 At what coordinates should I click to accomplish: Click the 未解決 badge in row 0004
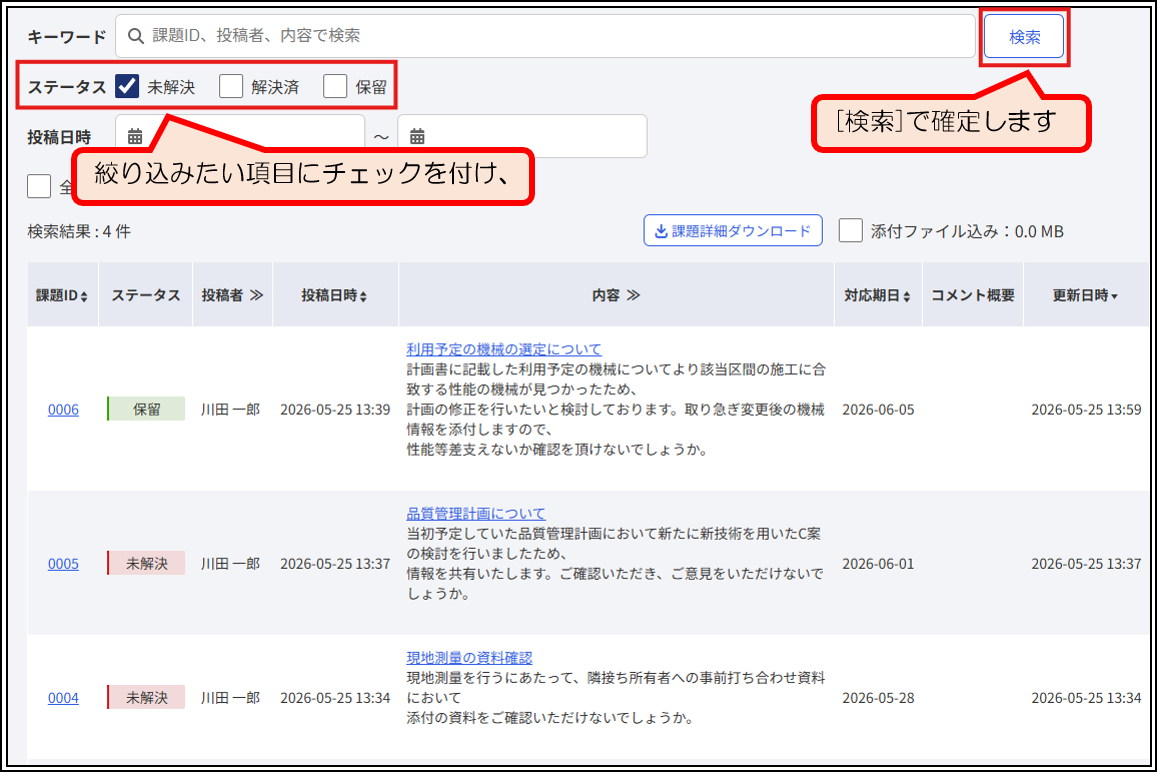pos(146,697)
